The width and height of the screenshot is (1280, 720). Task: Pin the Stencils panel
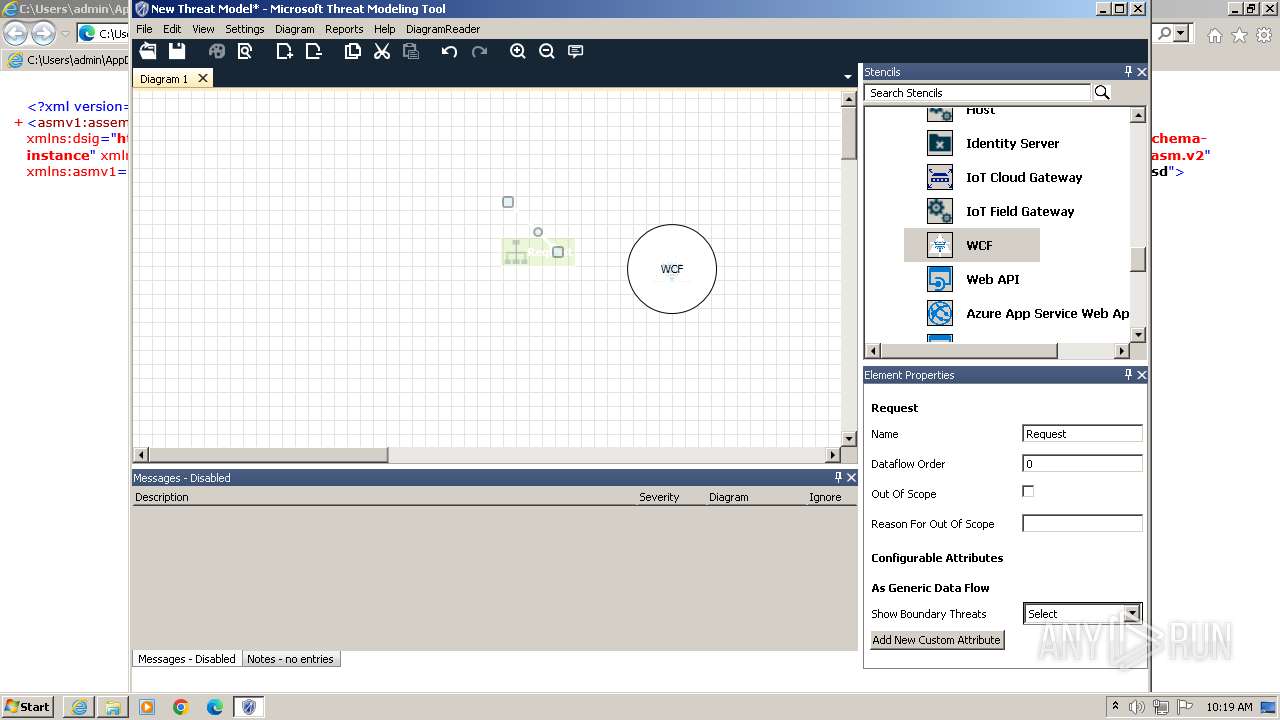click(x=1128, y=72)
